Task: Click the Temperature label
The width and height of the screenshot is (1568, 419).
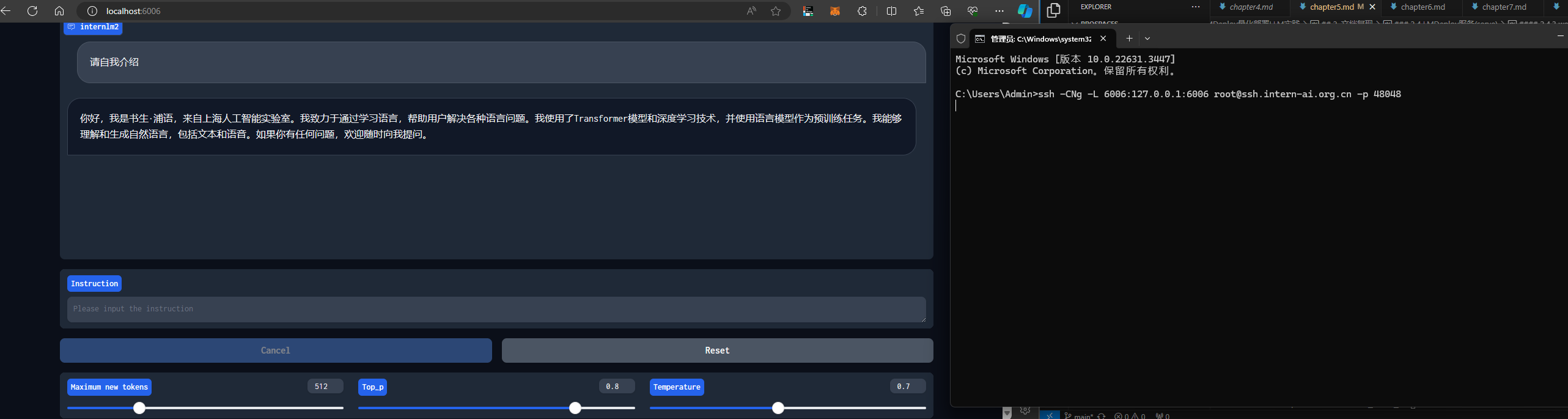Action: pyautogui.click(x=677, y=387)
